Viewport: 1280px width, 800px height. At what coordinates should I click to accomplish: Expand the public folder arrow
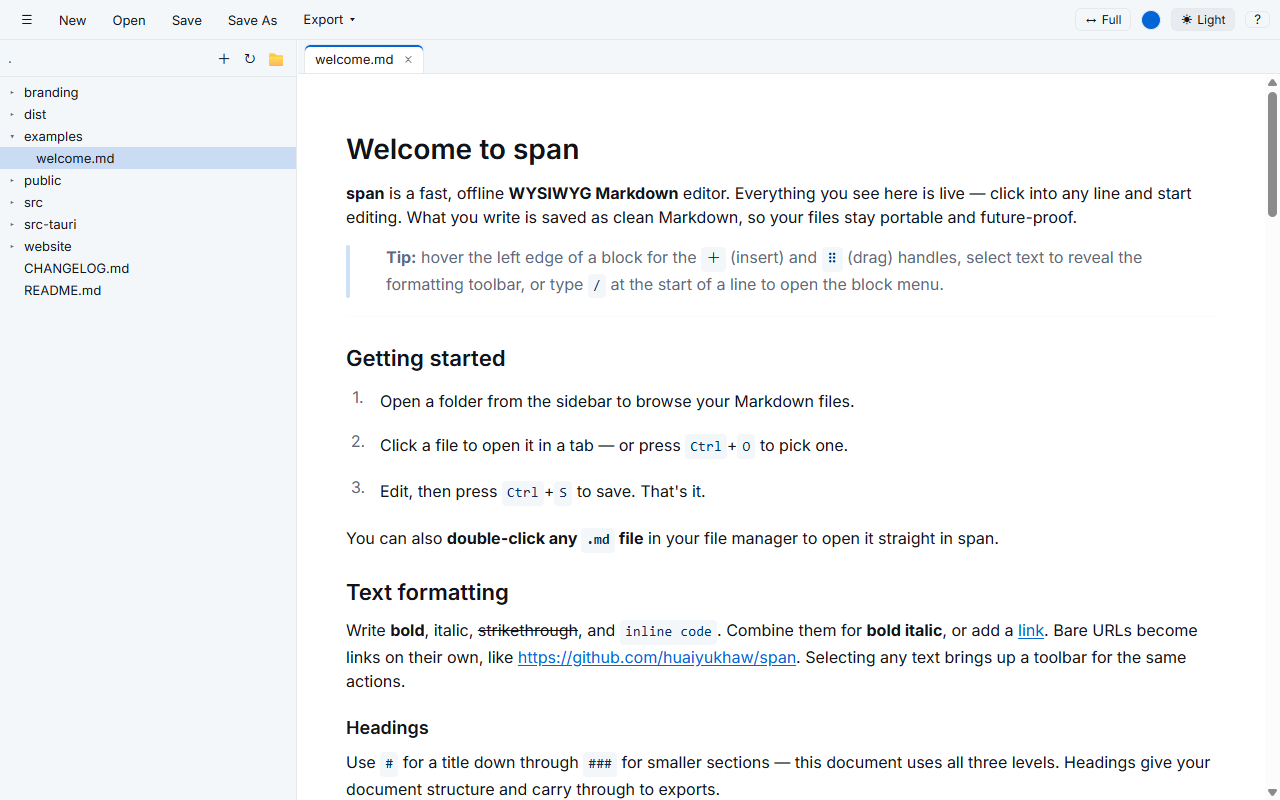coord(12,180)
